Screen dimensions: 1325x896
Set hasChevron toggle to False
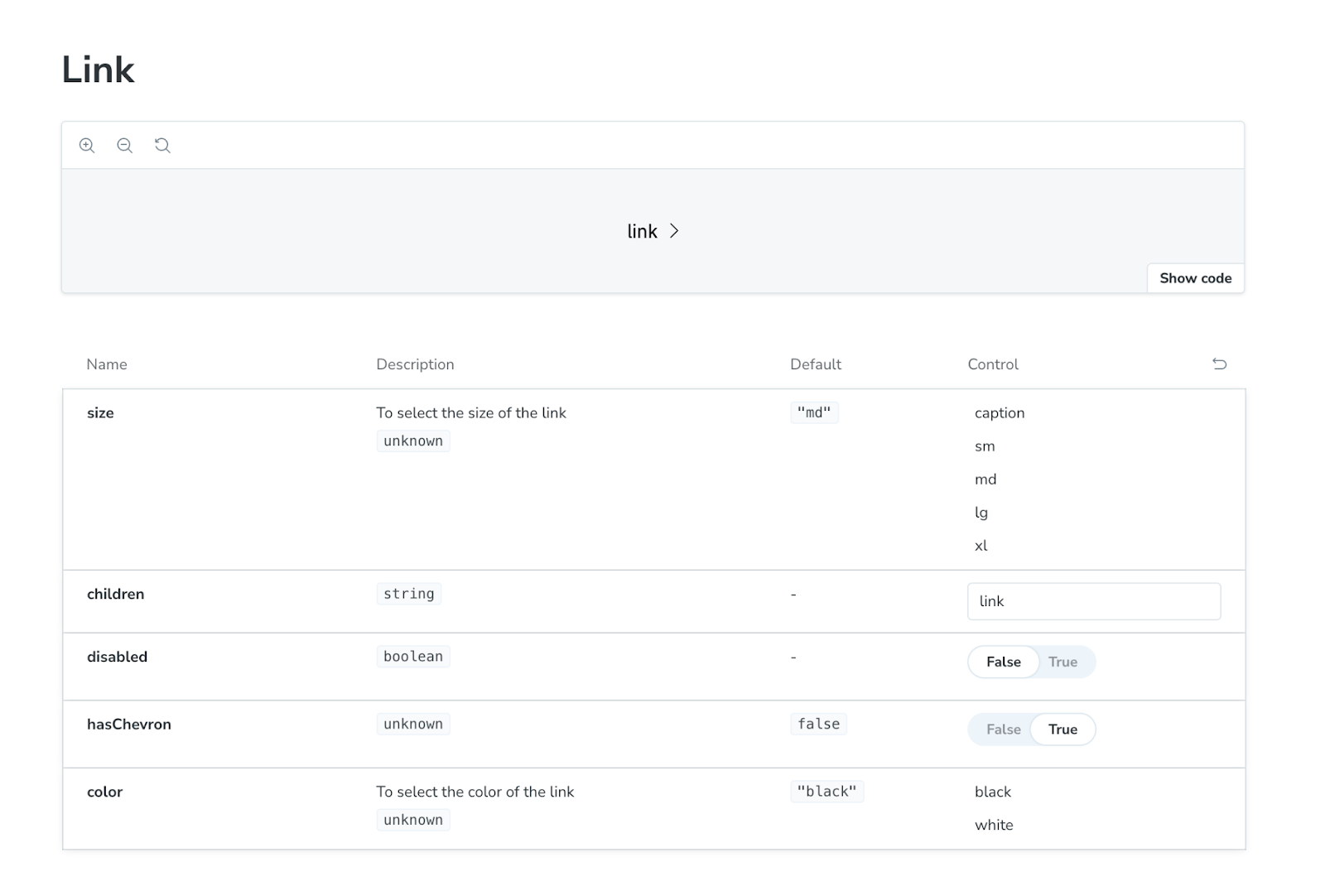point(1003,730)
